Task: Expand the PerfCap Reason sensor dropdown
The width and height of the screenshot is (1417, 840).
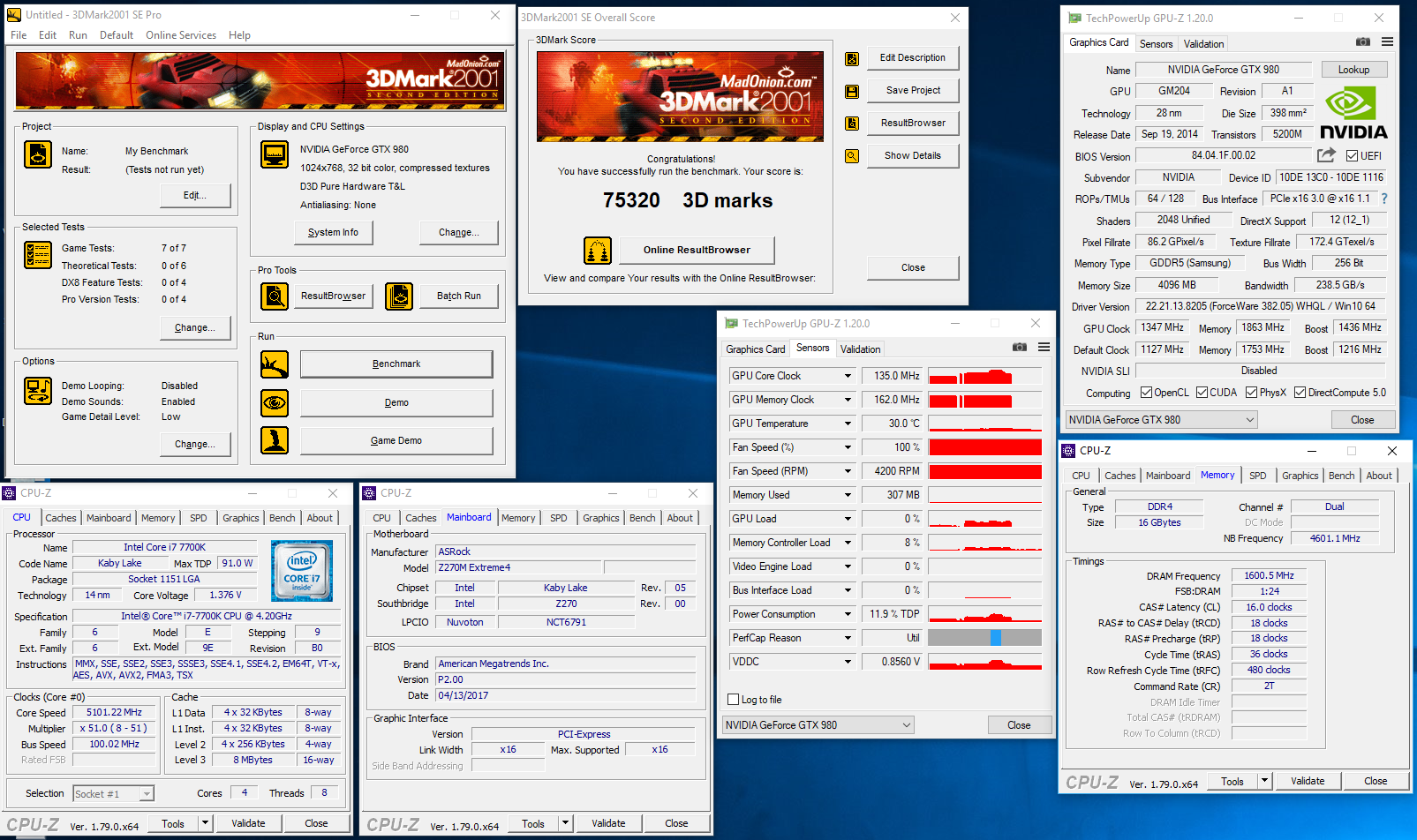Action: pyautogui.click(x=848, y=638)
